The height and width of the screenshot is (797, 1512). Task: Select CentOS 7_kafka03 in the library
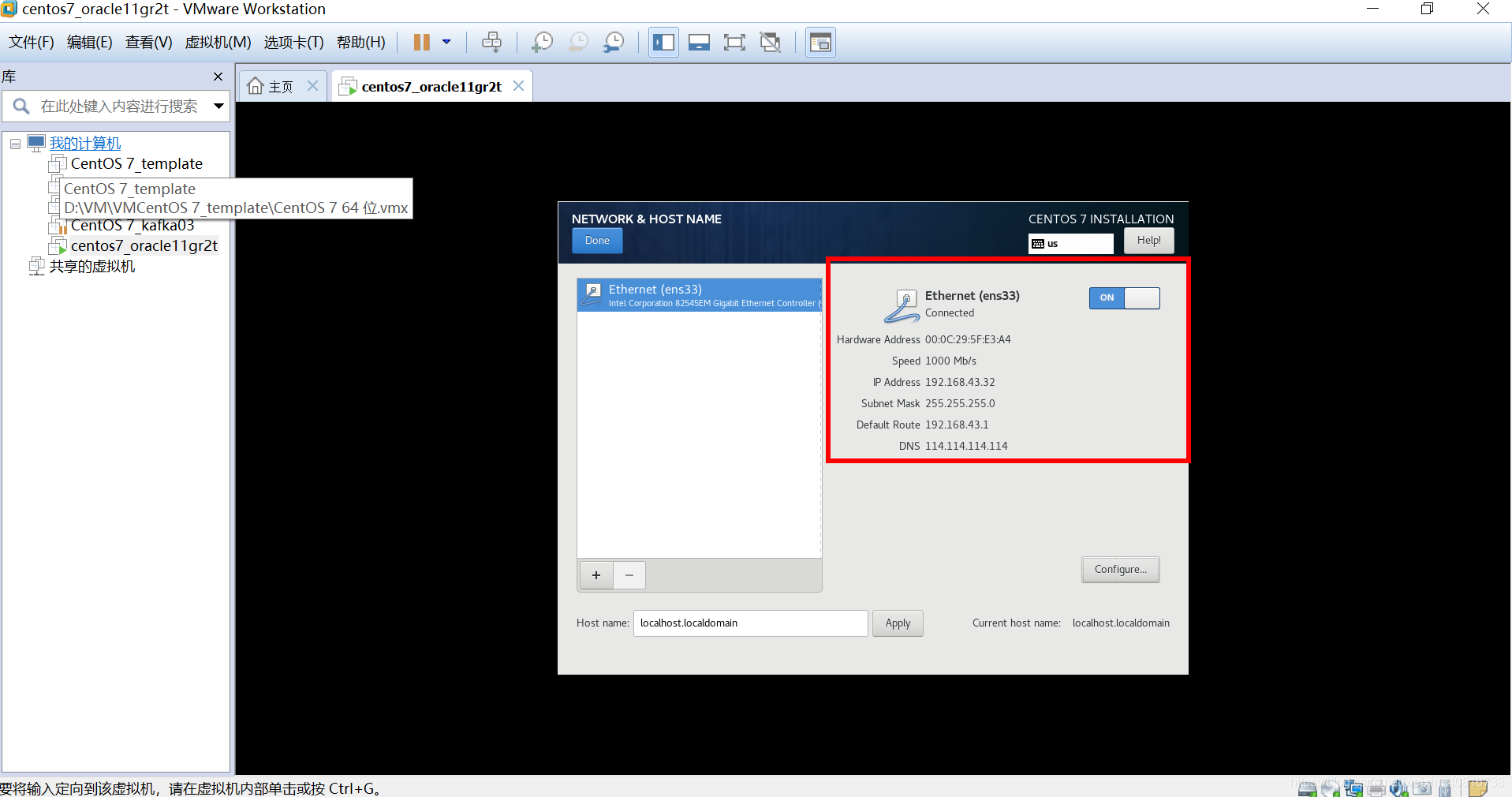(x=133, y=226)
